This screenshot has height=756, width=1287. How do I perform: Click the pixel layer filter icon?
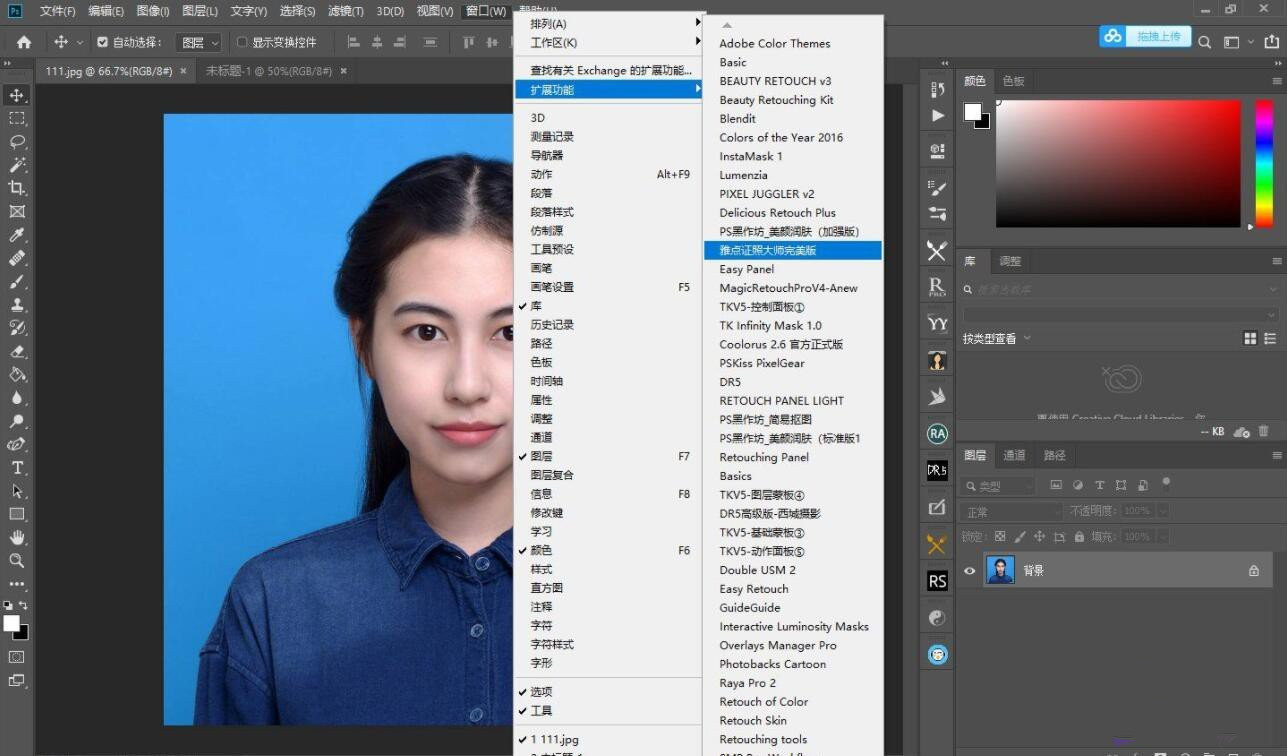[1056, 485]
